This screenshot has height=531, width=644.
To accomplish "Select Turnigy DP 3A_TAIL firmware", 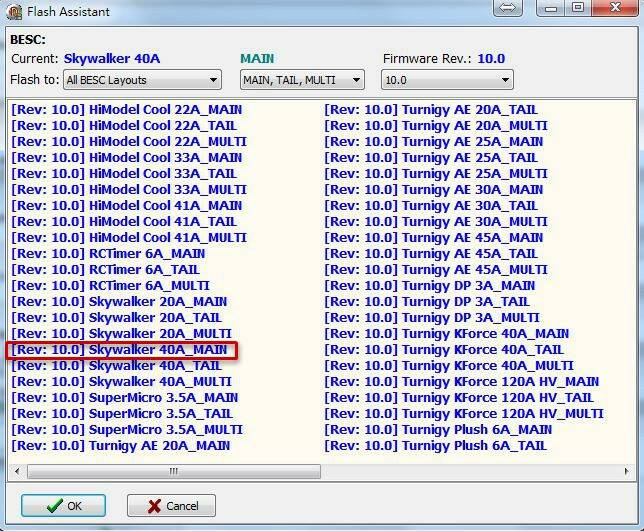I will (427, 302).
